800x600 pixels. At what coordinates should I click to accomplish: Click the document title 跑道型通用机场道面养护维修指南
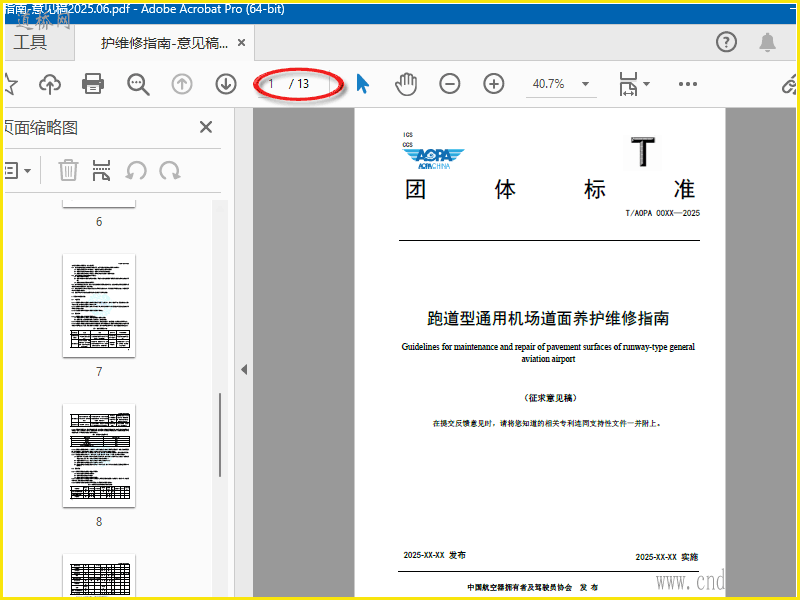click(548, 318)
